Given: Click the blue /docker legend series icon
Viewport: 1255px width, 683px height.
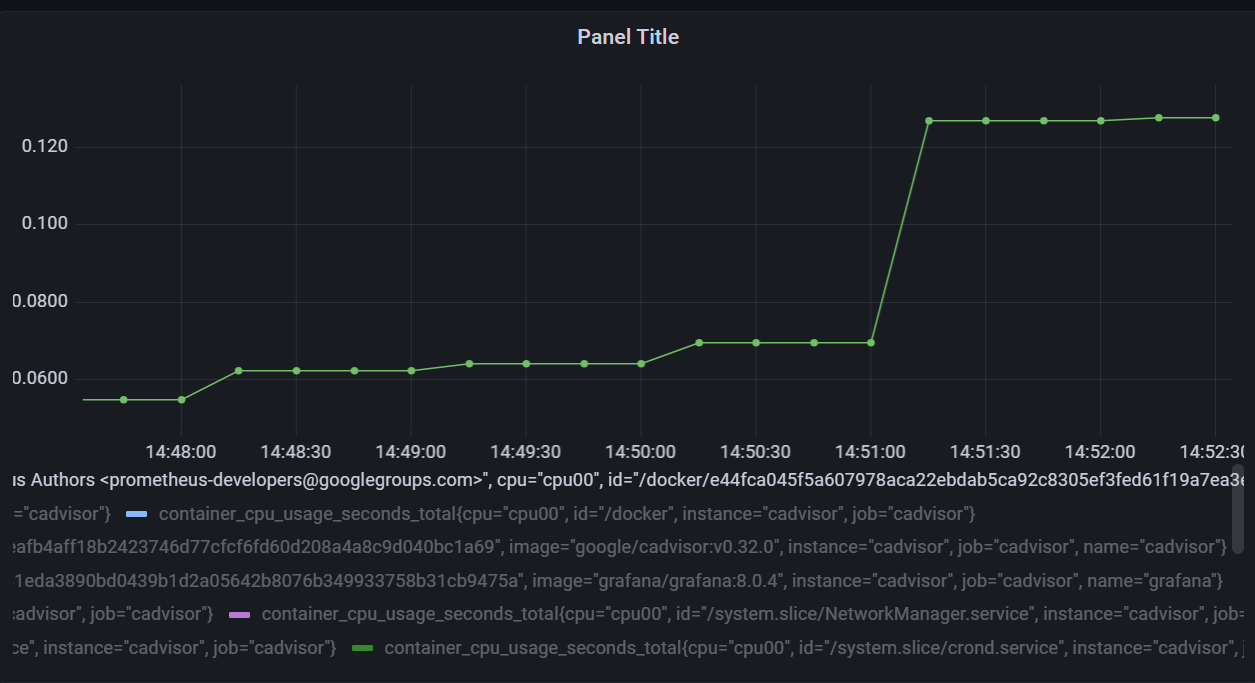Looking at the screenshot, I should pos(139,514).
